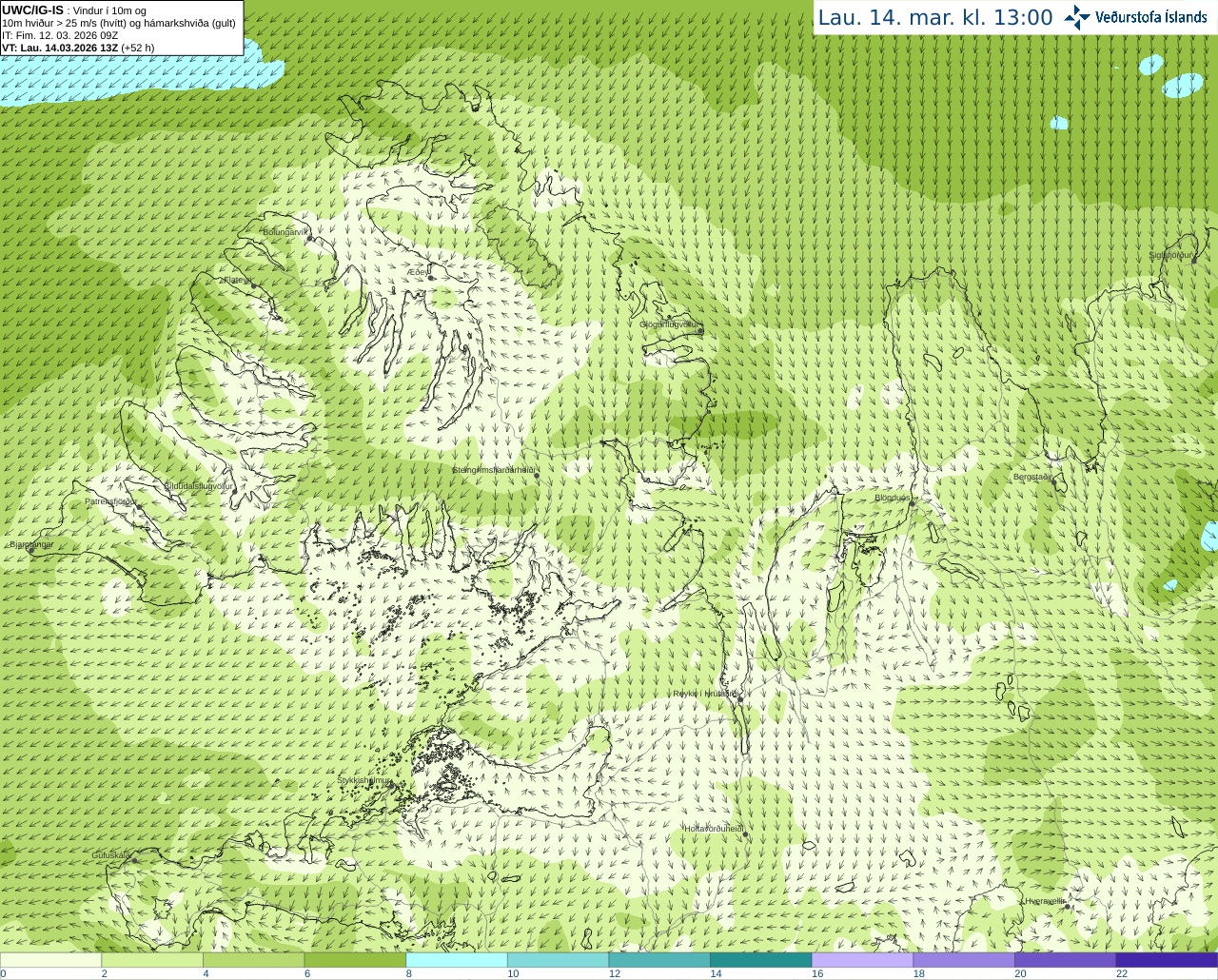Click the Reykir í Hrútafirði station label
This screenshot has width=1218, height=980.
705,695
